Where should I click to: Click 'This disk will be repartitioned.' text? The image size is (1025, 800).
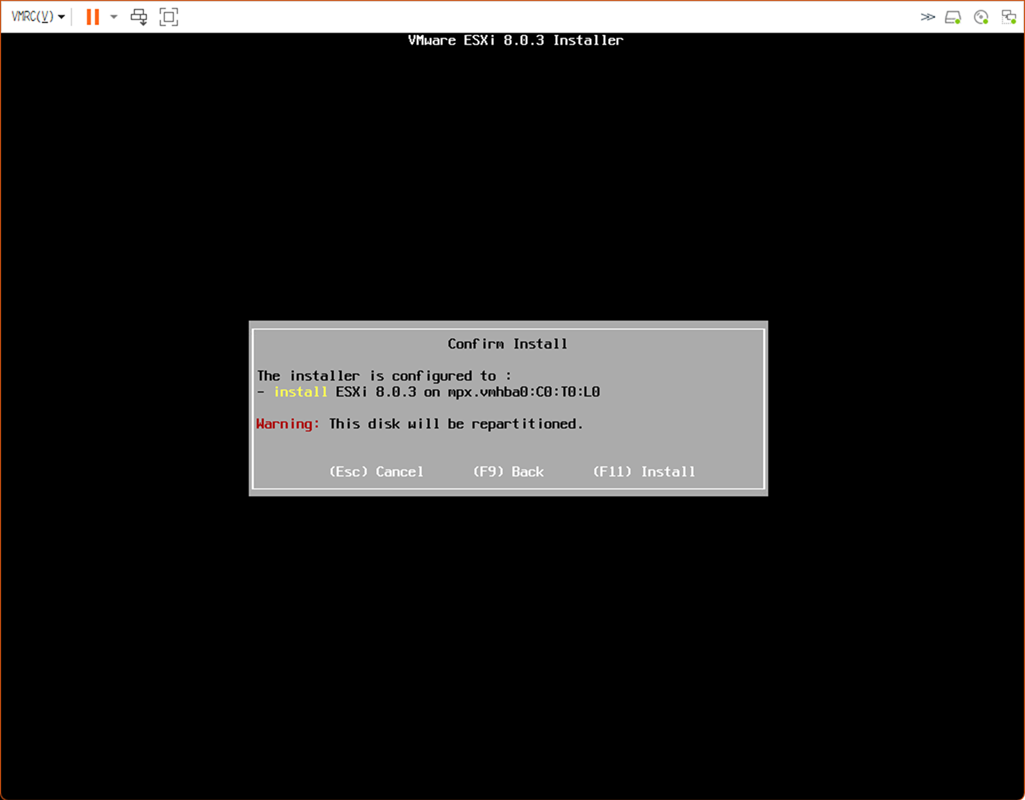click(456, 424)
